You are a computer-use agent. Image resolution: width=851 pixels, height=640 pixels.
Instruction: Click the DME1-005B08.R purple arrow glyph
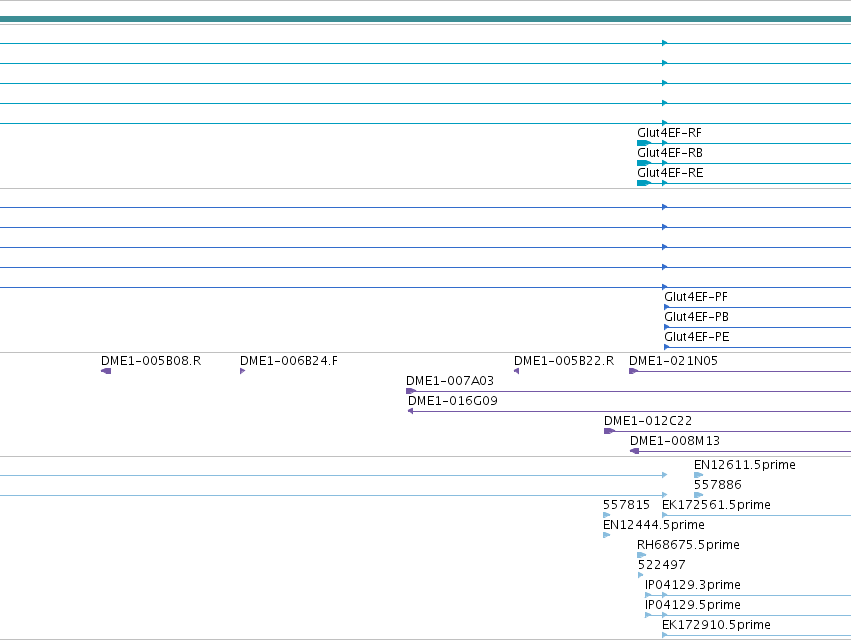[106, 371]
